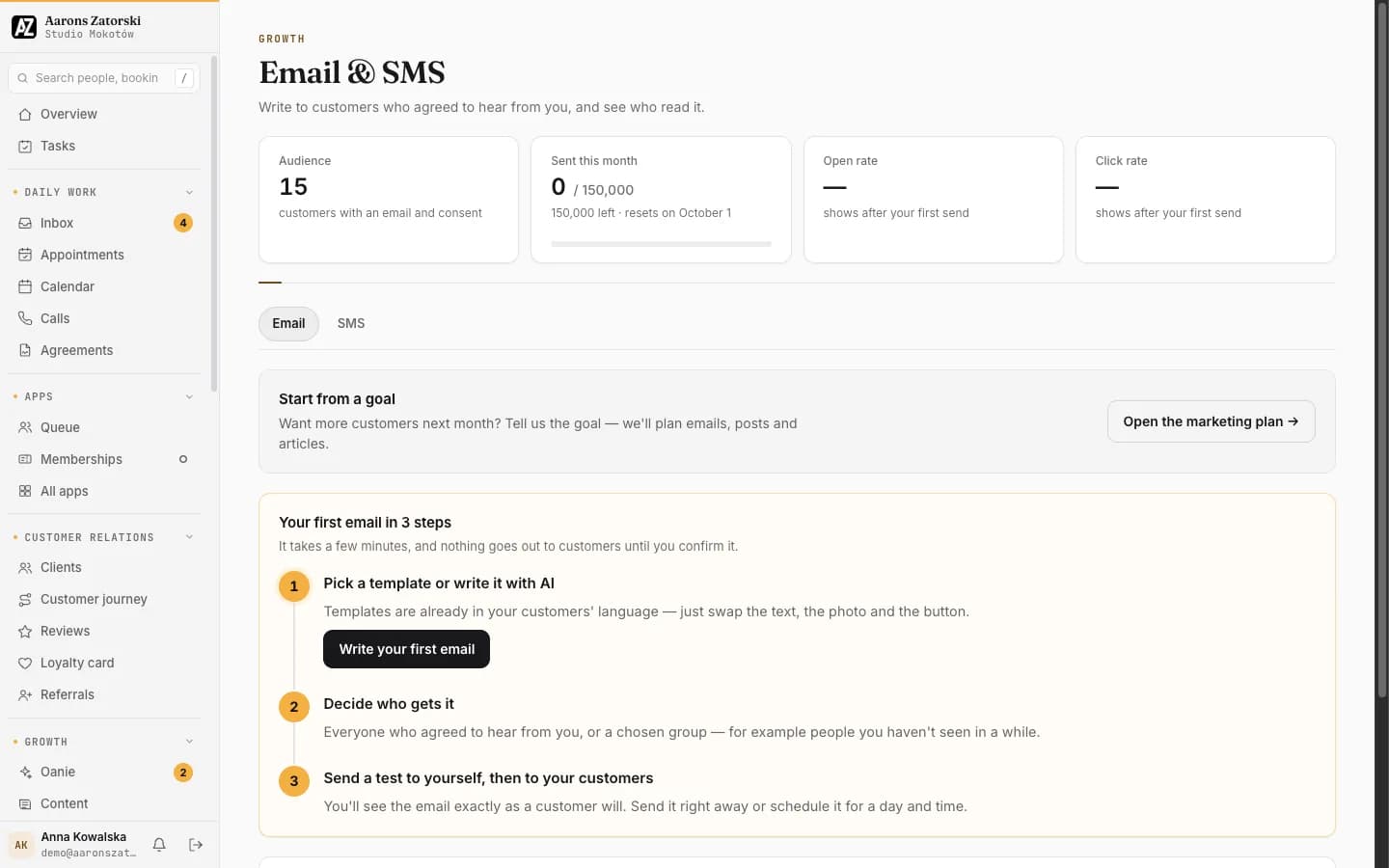The height and width of the screenshot is (868, 1389).
Task: Click the Calls phone icon
Action: point(25,318)
